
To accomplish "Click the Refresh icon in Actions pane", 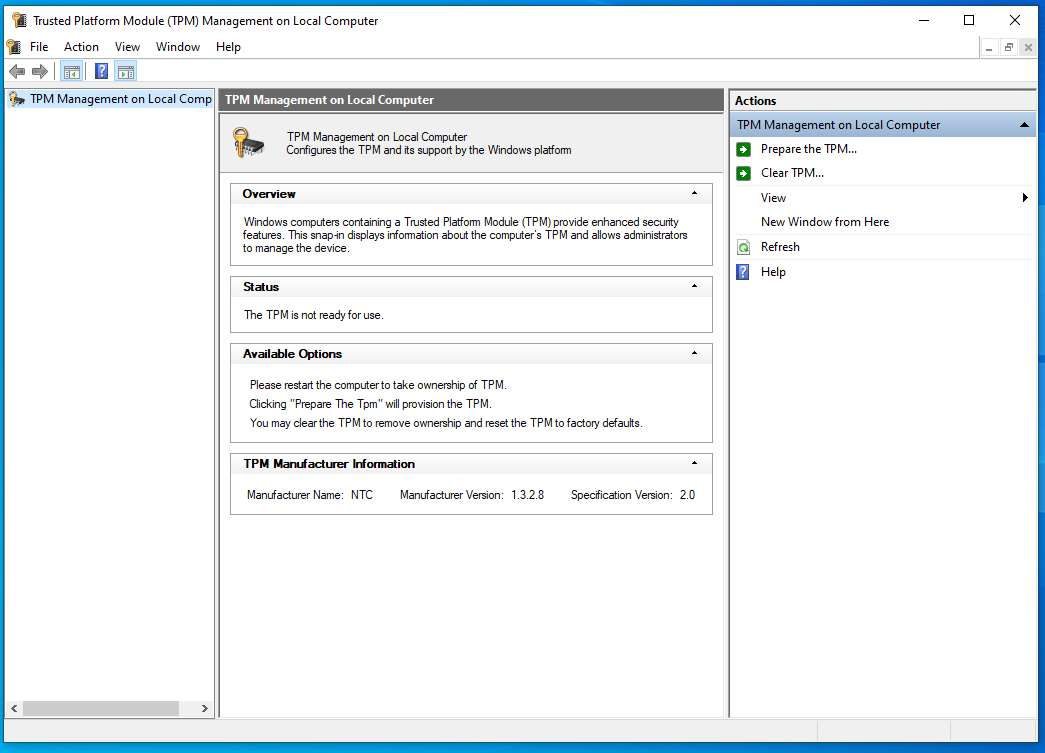I will pos(744,247).
